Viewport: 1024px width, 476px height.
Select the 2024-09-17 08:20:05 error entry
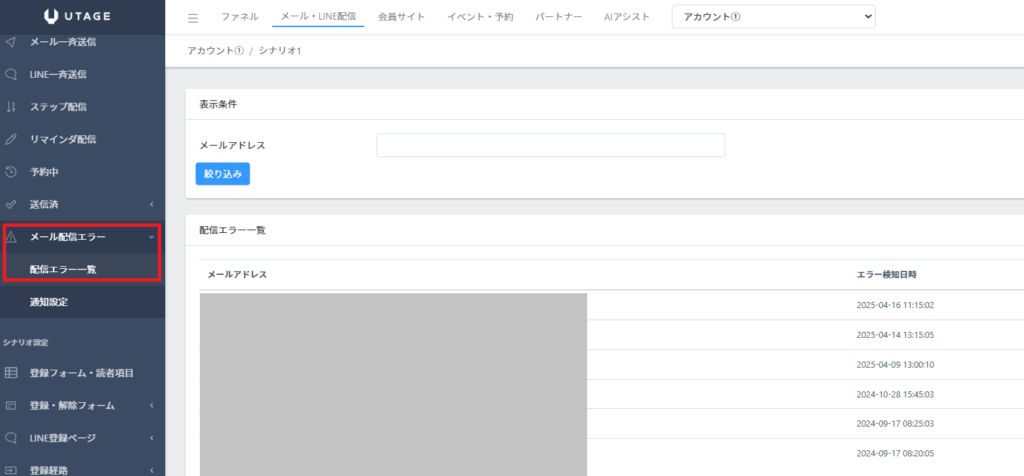895,454
